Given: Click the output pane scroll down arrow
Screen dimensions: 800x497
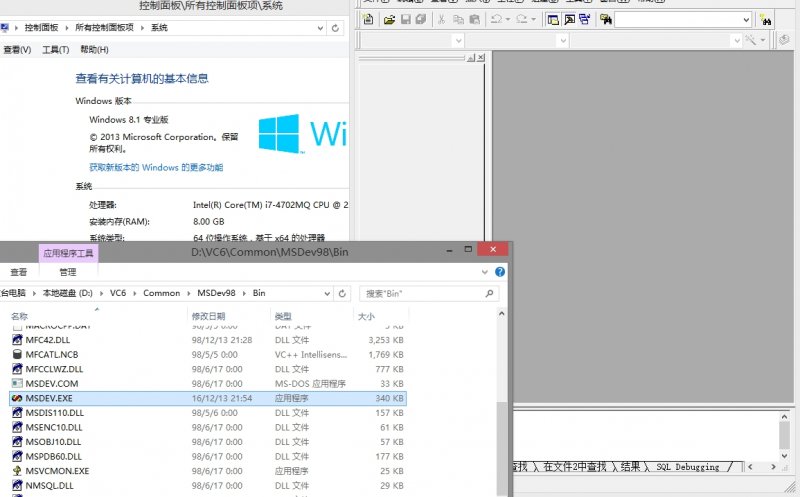Looking at the screenshot, I should click(784, 456).
